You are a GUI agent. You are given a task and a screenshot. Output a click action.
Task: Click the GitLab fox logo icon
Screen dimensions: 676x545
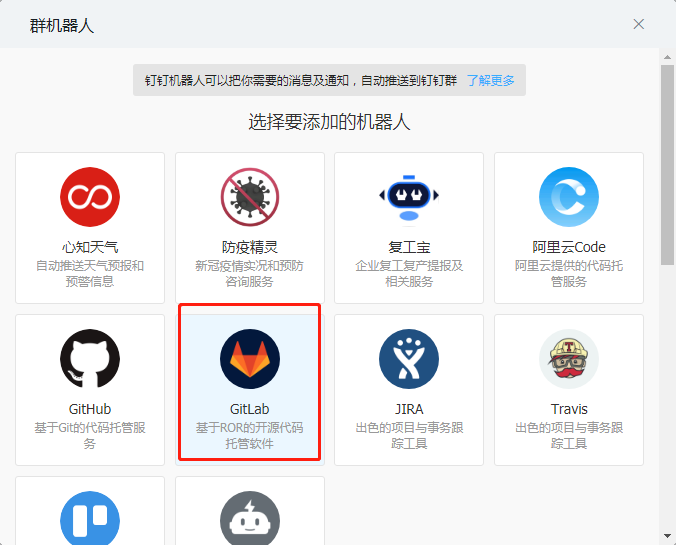click(x=250, y=359)
